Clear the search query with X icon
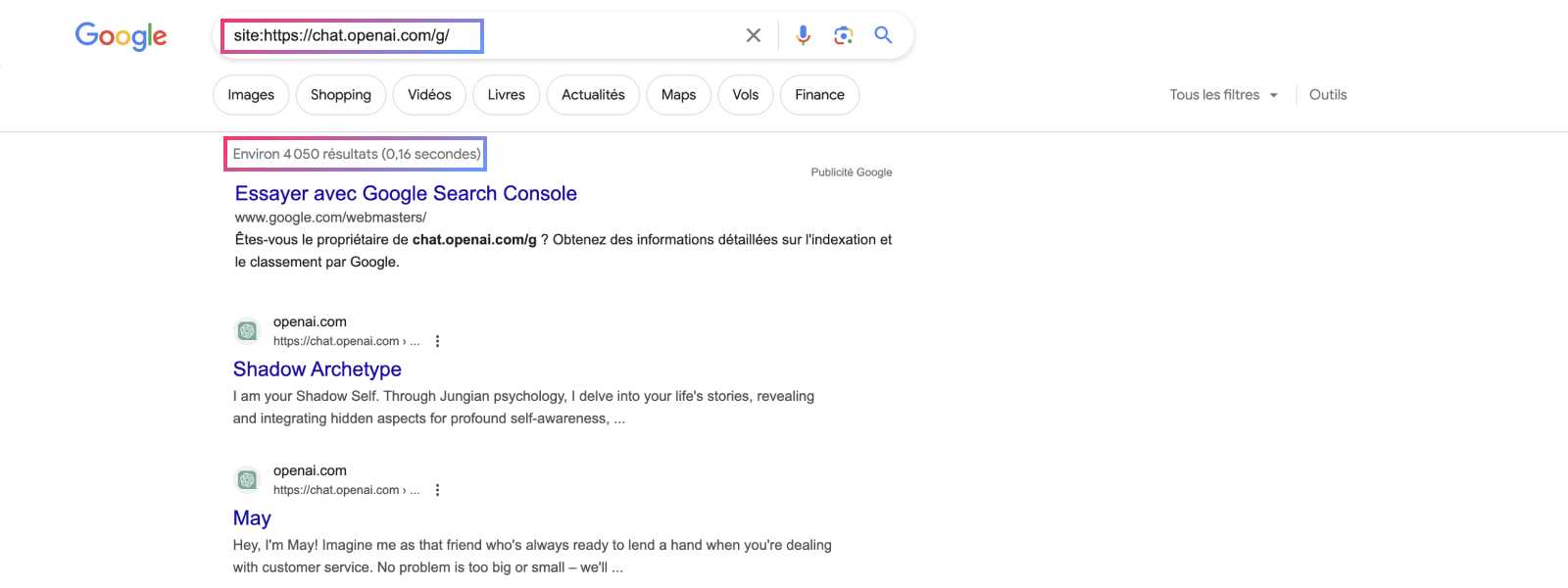1568x588 pixels. click(753, 36)
